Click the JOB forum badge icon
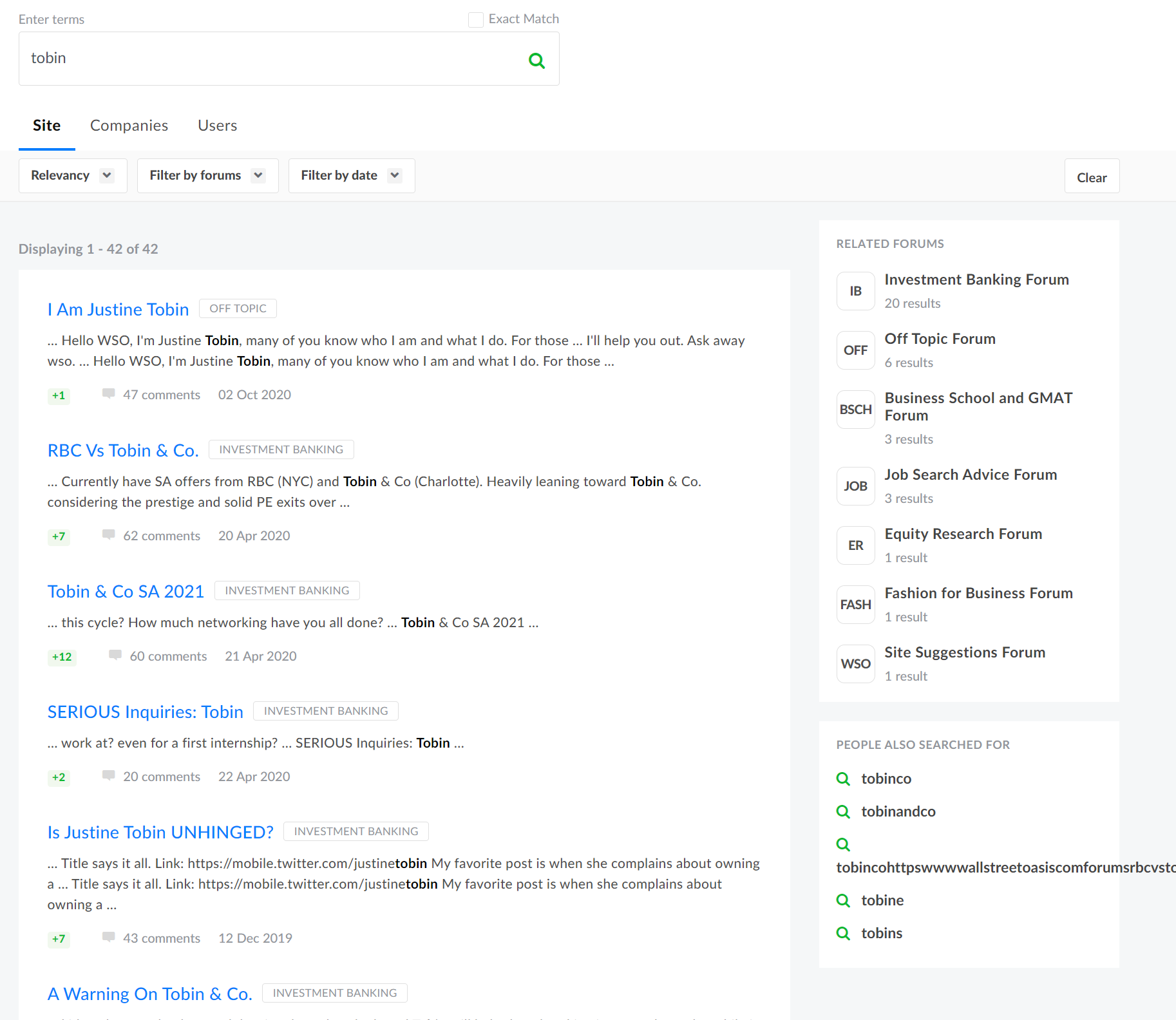 coord(855,486)
